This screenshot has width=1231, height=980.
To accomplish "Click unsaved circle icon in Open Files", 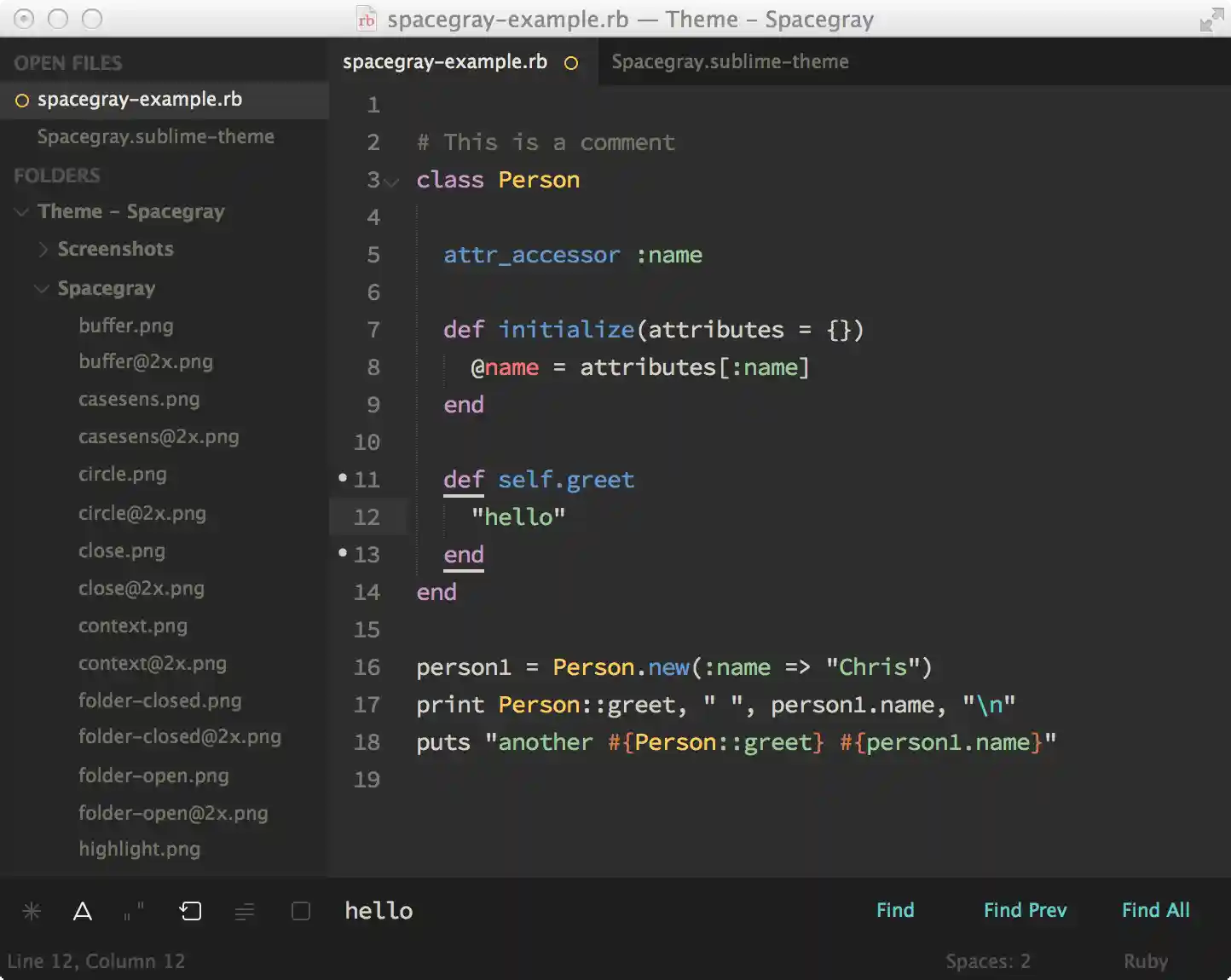I will [22, 101].
